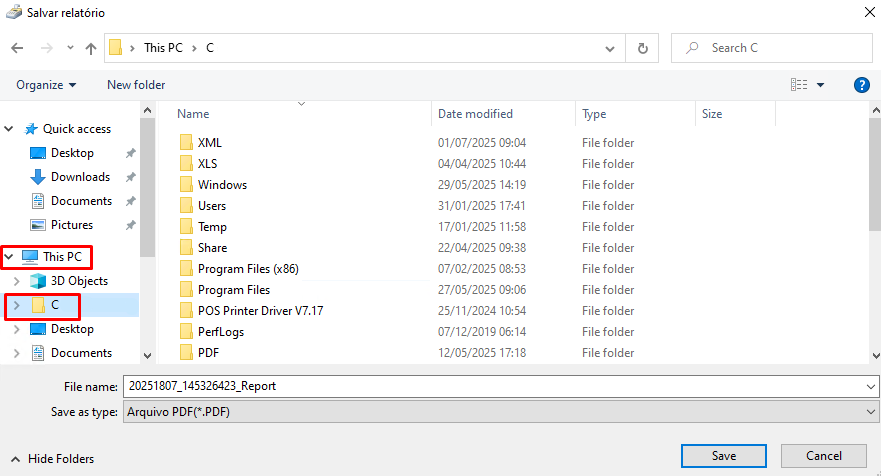Sort by Date modified column
The height and width of the screenshot is (476, 881).
[475, 114]
